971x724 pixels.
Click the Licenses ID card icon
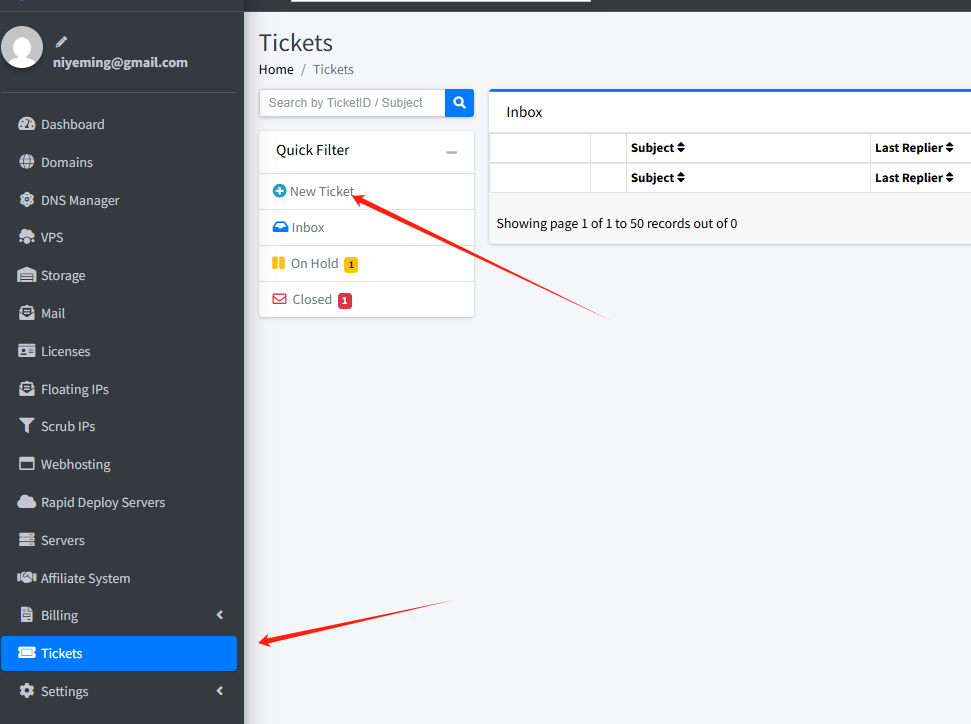click(x=27, y=351)
